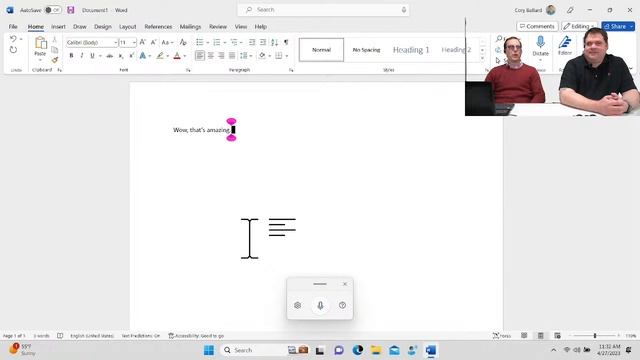Viewport: 640px width, 360px height.
Task: Toggle AutoSave switch
Action: tap(53, 10)
